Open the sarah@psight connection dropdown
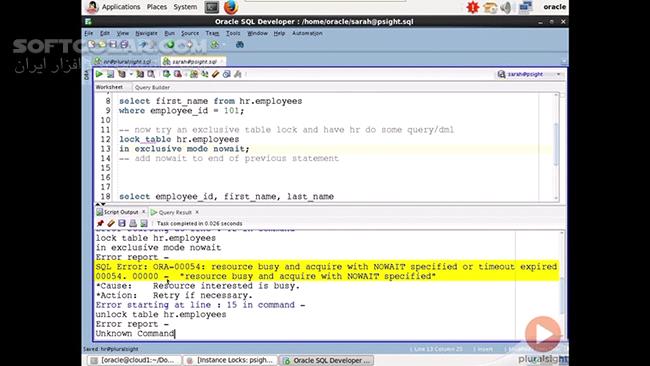Screen dimensions: 650x366 point(558,74)
